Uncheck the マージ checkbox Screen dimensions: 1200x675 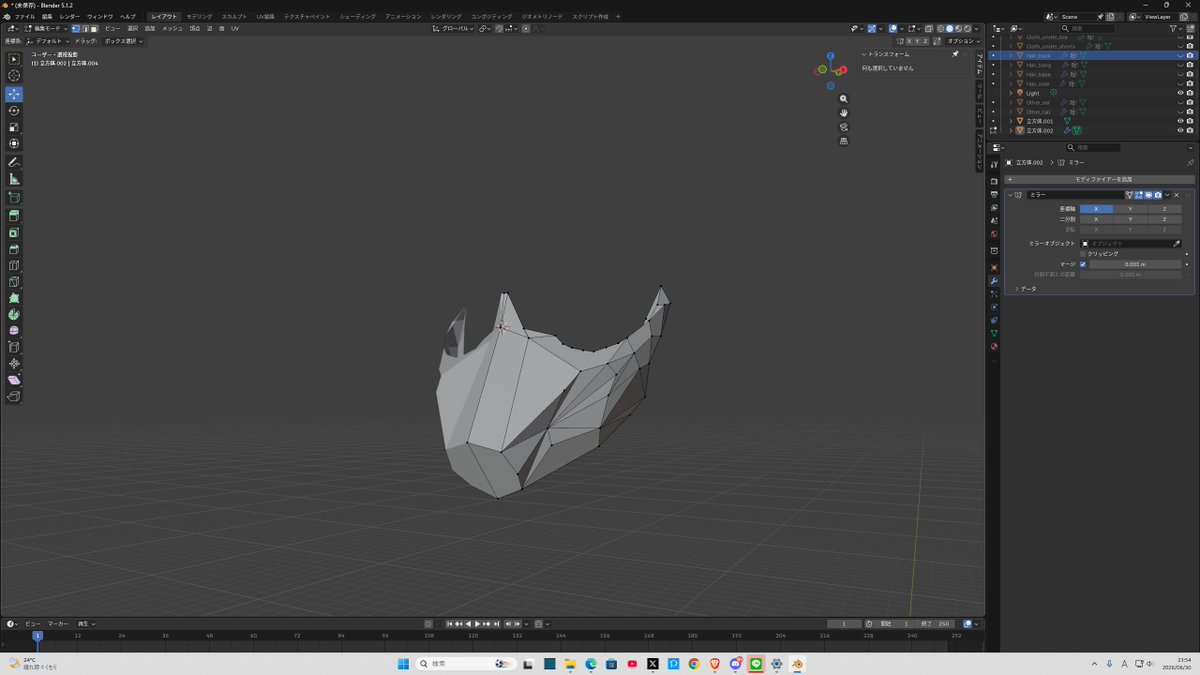pos(1082,264)
